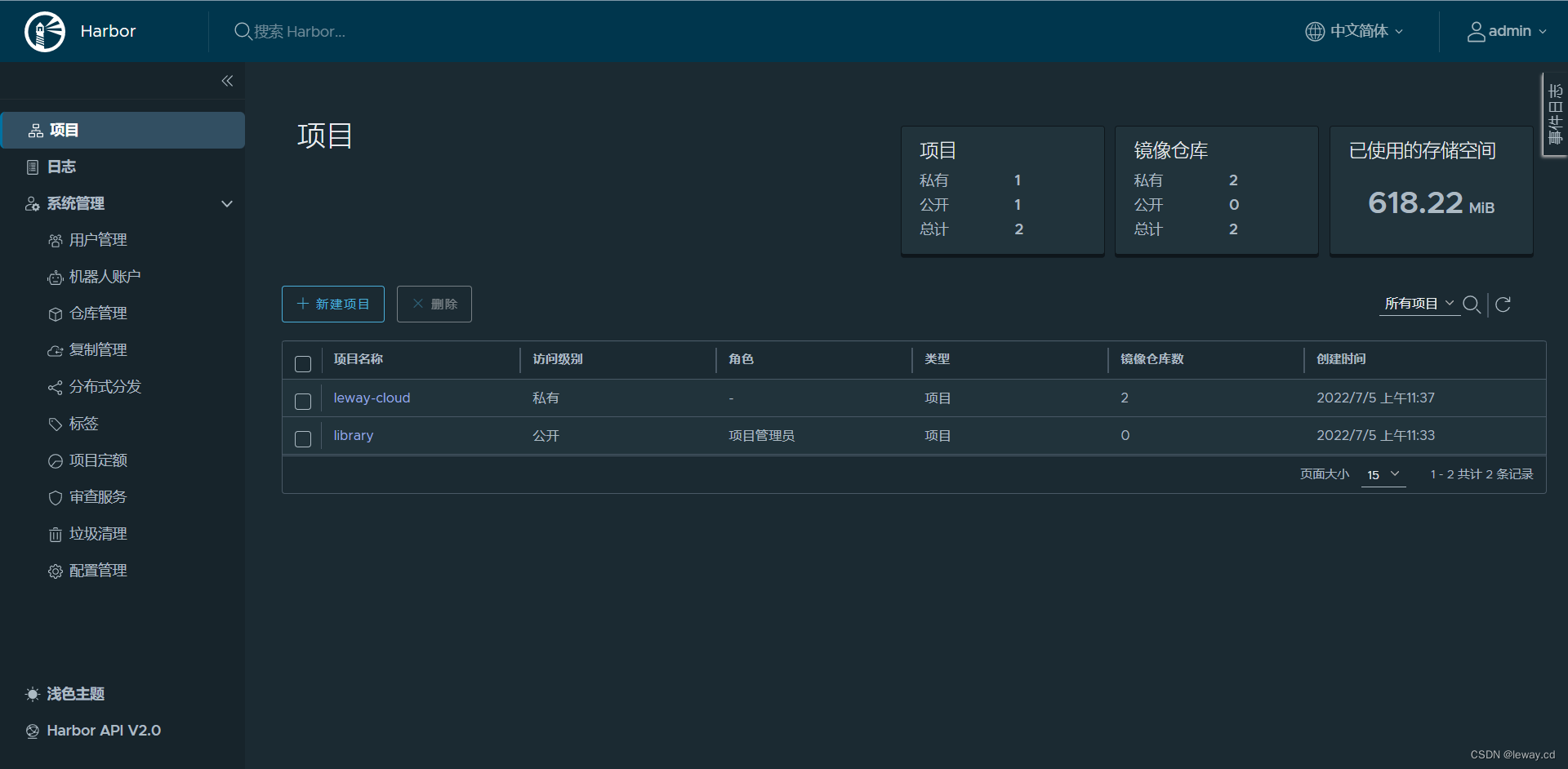Open the 中文简体 language dropdown
The image size is (1568, 769).
tap(1355, 31)
